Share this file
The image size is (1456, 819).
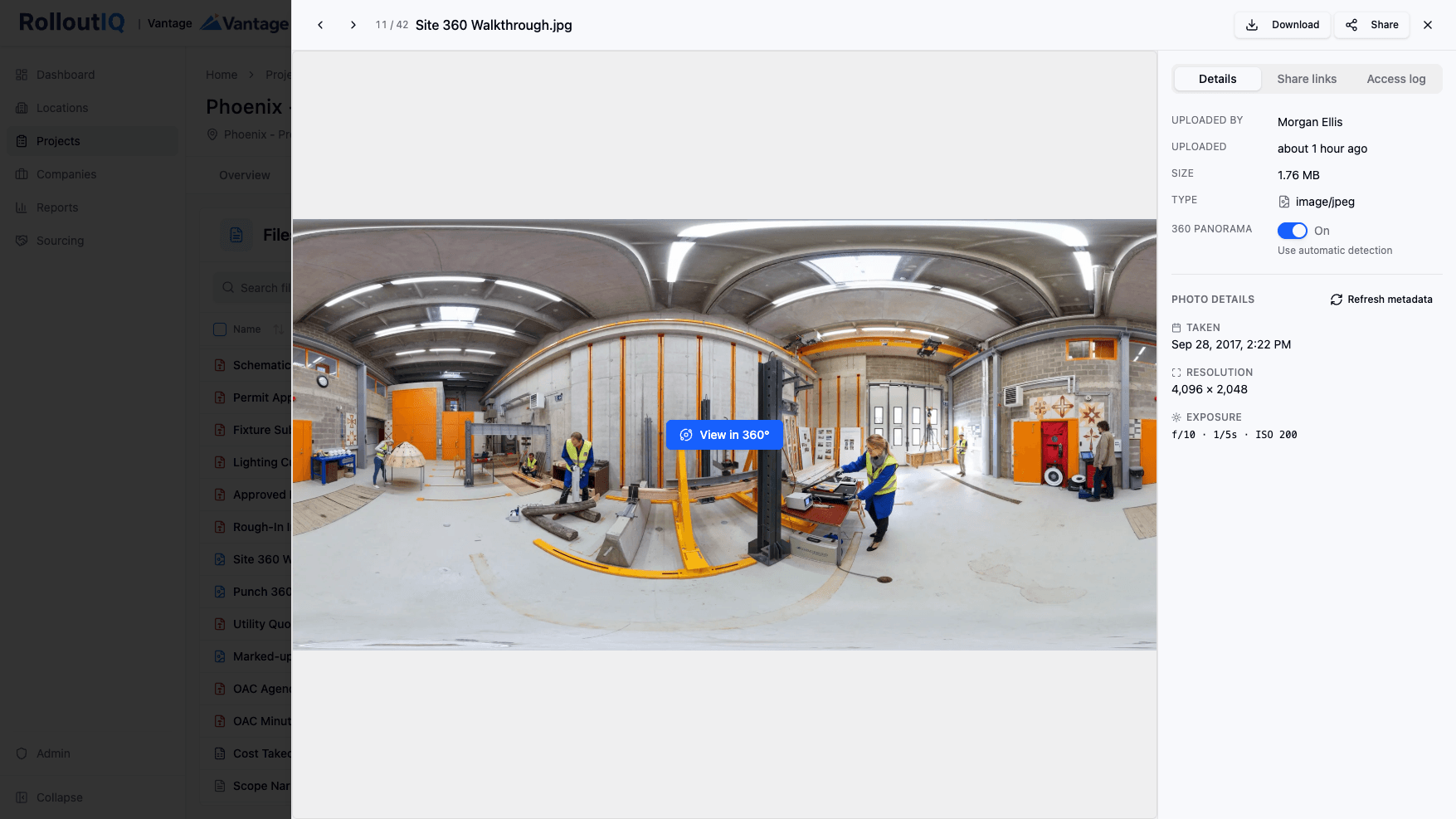point(1372,25)
